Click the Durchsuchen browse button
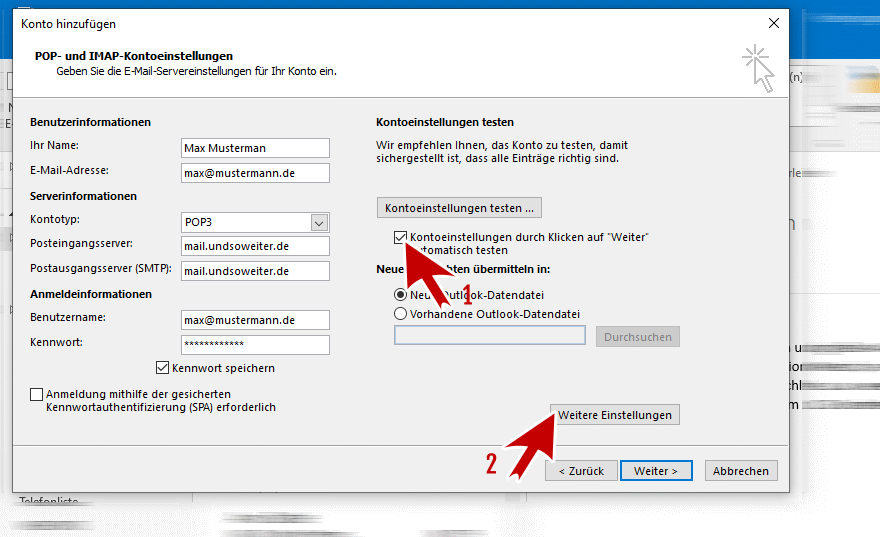Screen dimensions: 880x537 click(x=638, y=337)
